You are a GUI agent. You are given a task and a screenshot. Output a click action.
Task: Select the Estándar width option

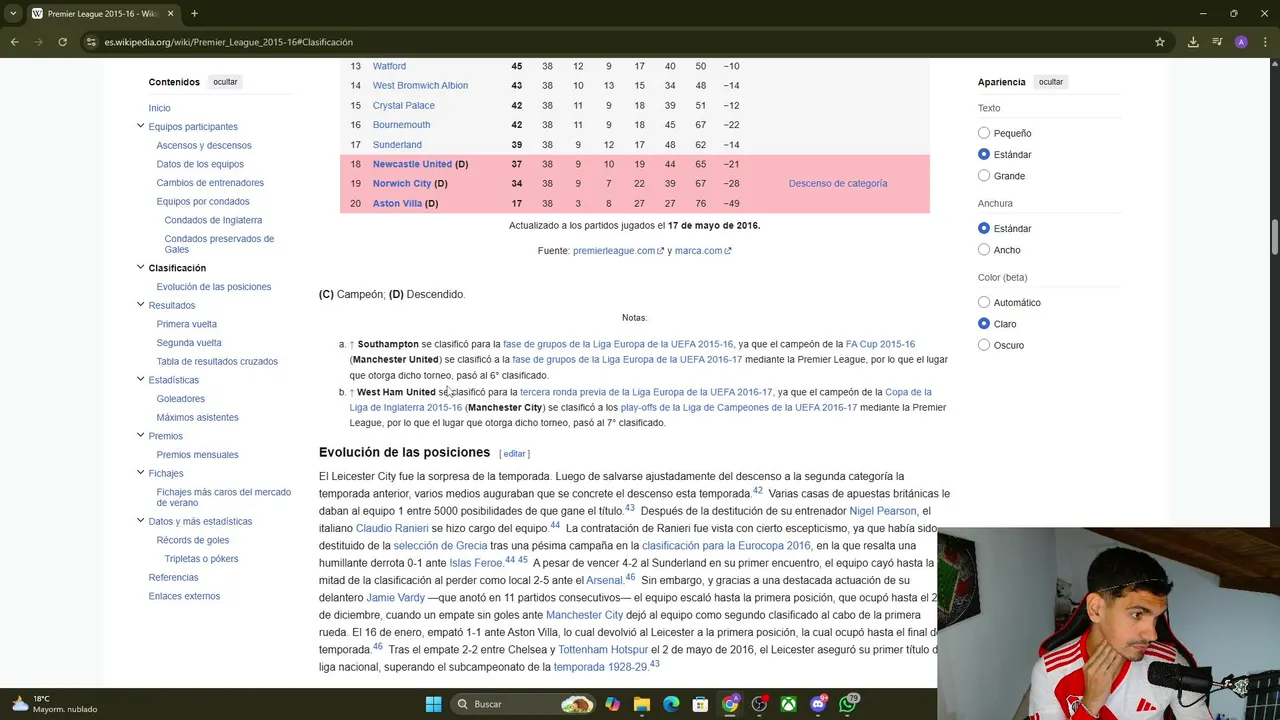click(984, 228)
